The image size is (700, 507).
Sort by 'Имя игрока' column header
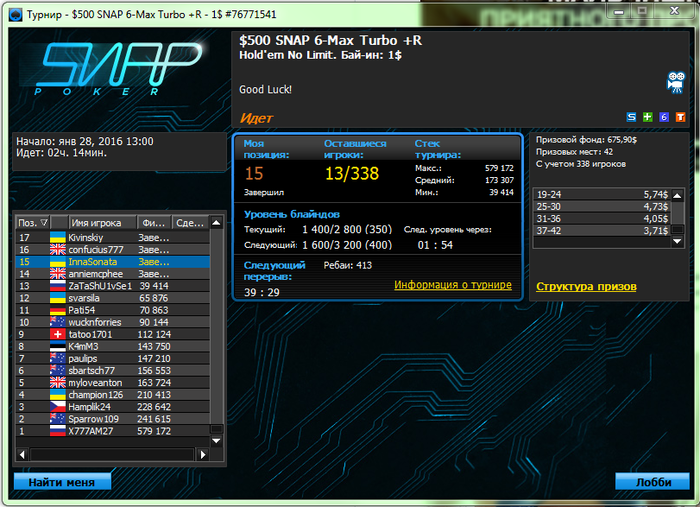point(102,222)
